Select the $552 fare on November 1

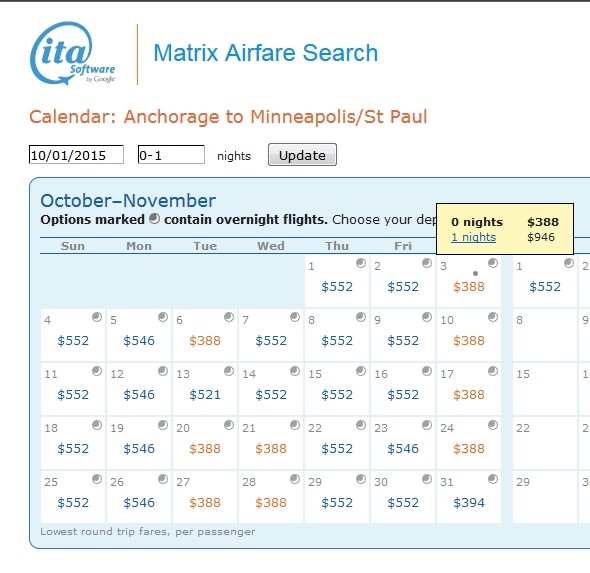pyautogui.click(x=545, y=287)
